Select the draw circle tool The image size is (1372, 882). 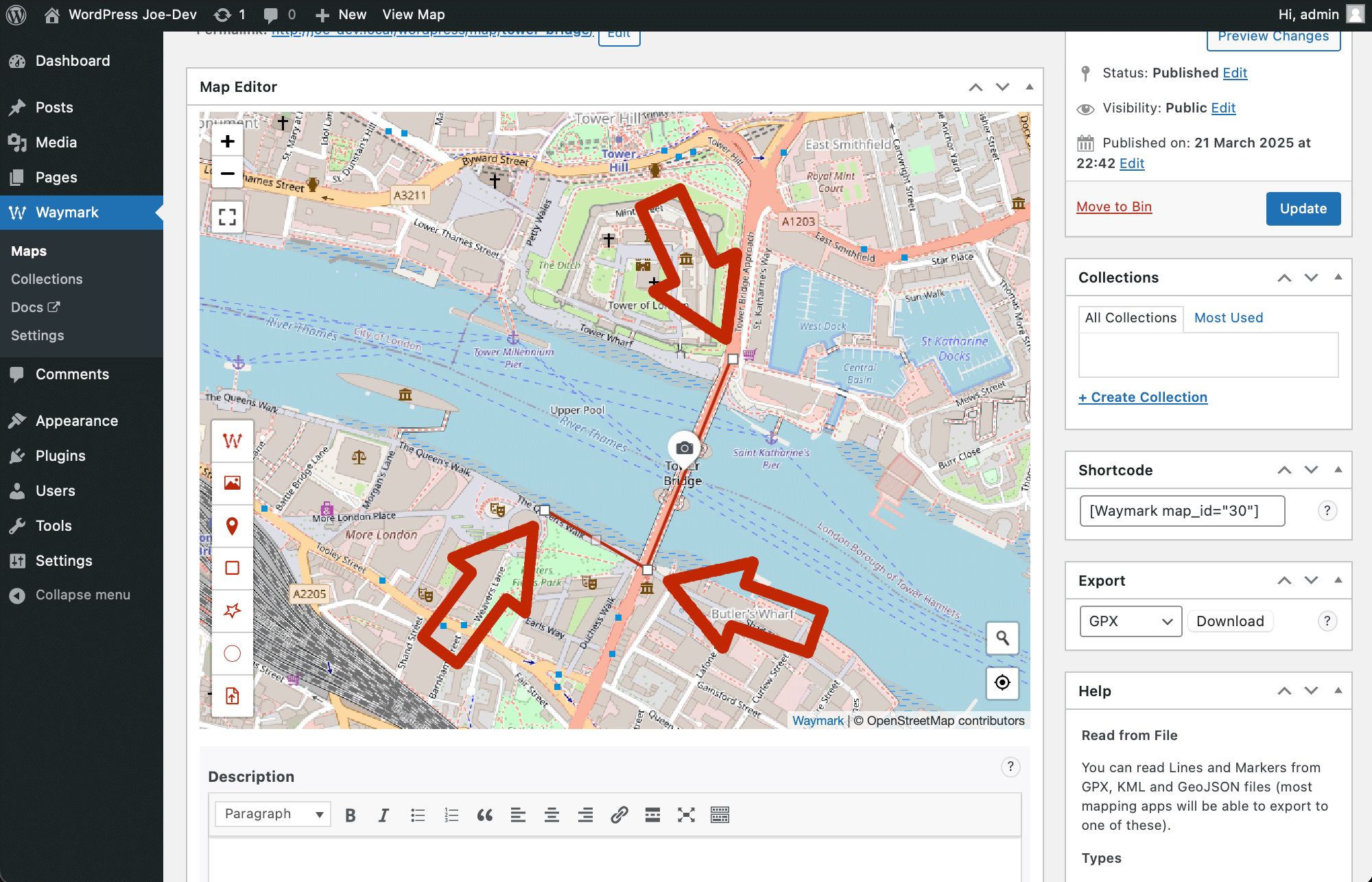point(232,654)
